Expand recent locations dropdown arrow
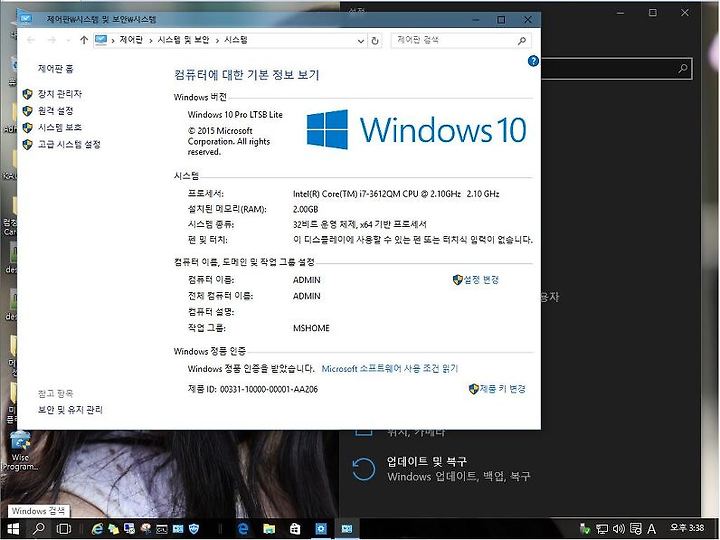Viewport: 720px width, 540px height. coord(68,40)
